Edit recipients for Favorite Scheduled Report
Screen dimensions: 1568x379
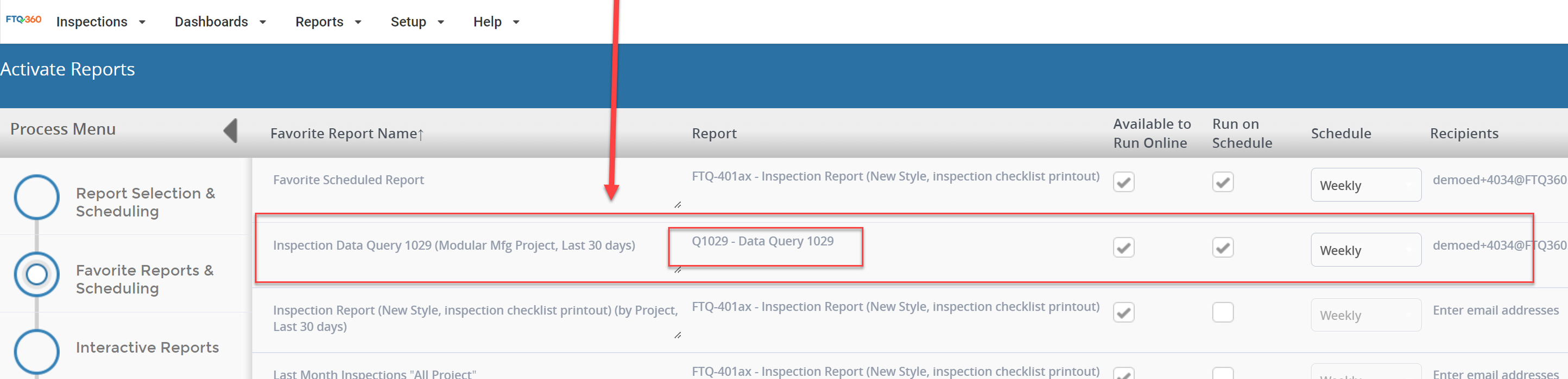click(1499, 180)
